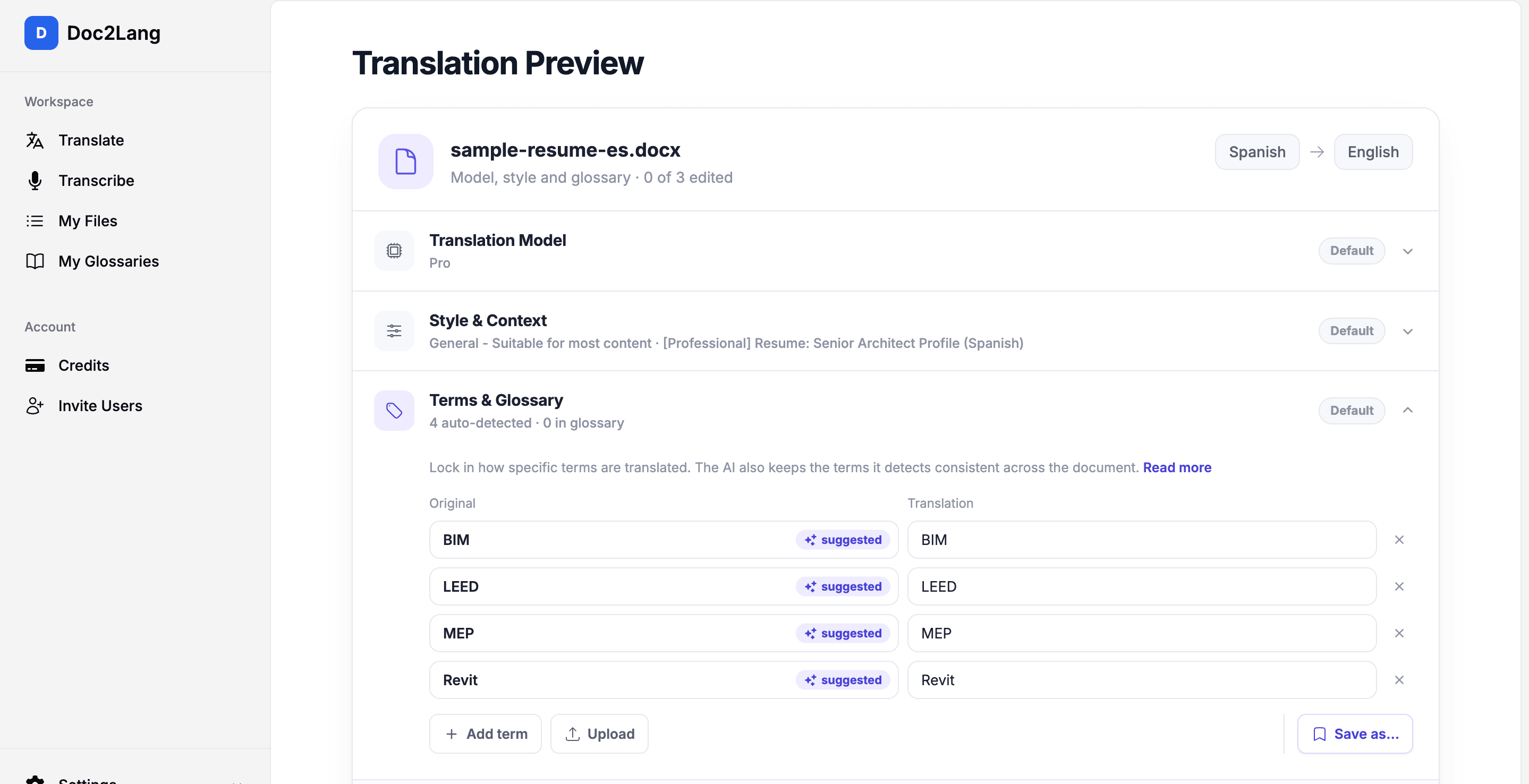Image resolution: width=1529 pixels, height=784 pixels.
Task: Click the Transcribe microphone icon
Action: (35, 181)
